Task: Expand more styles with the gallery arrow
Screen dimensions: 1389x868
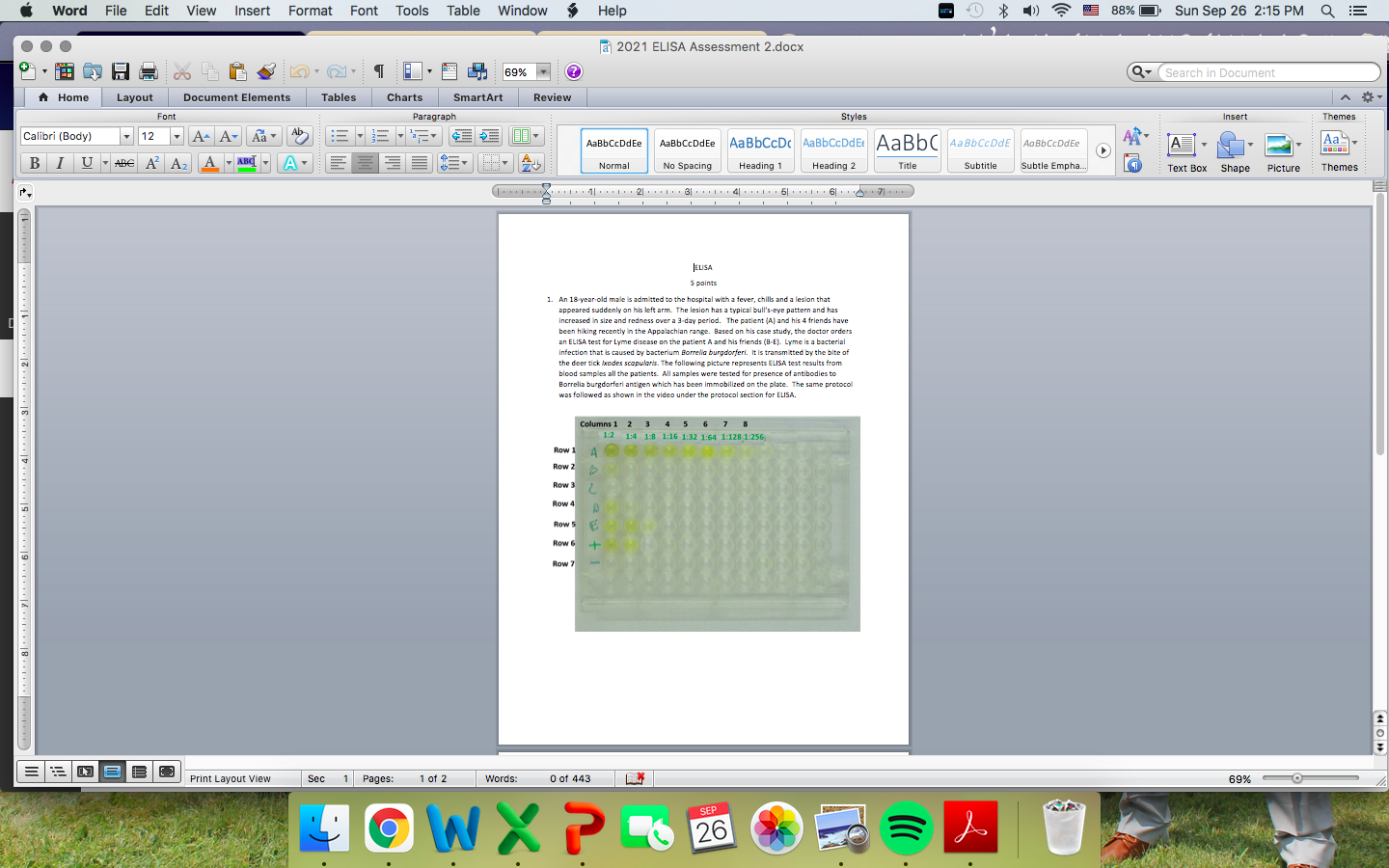Action: coord(1103,150)
